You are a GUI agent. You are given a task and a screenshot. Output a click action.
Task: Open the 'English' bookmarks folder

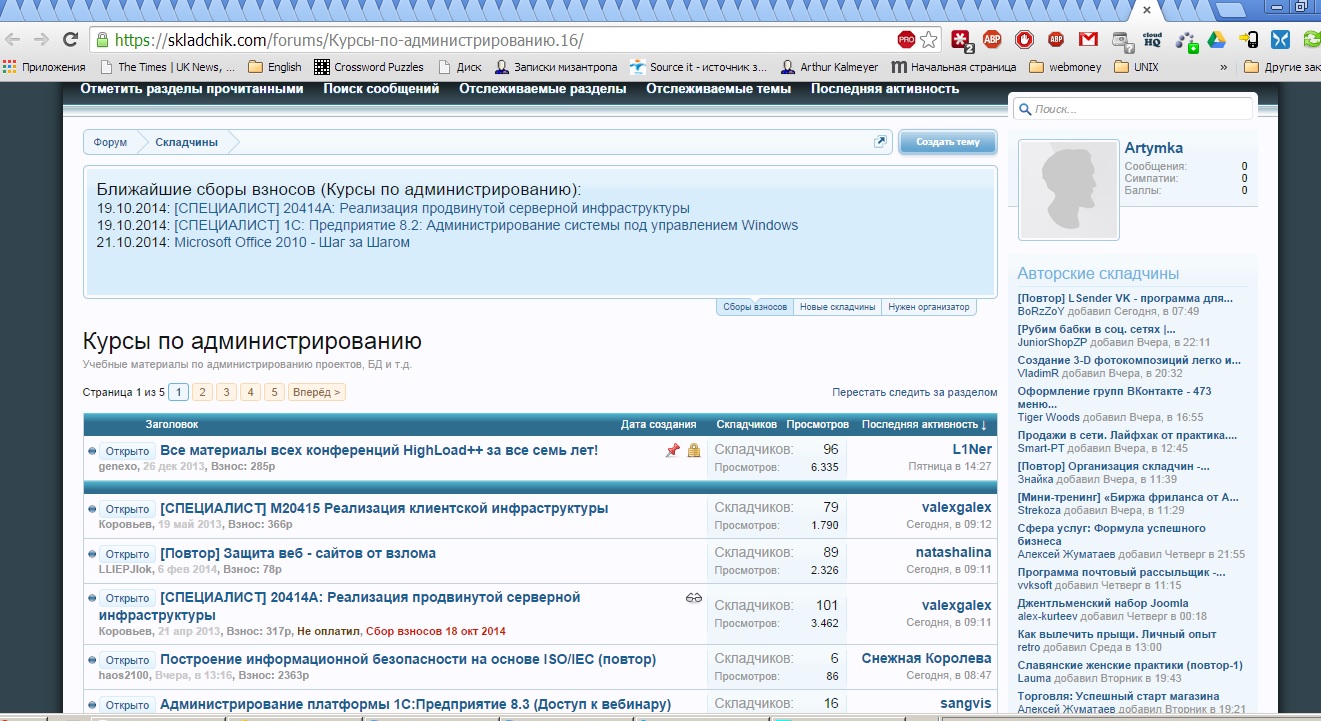[274, 67]
